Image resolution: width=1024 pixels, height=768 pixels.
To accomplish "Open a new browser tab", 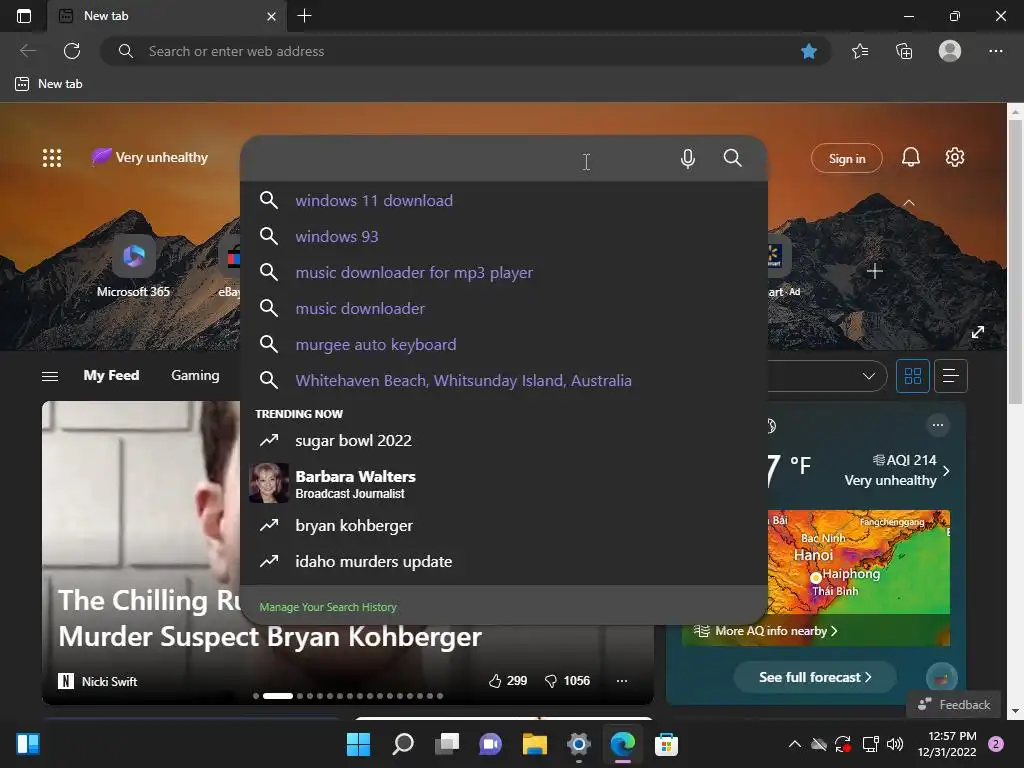I will (x=304, y=16).
